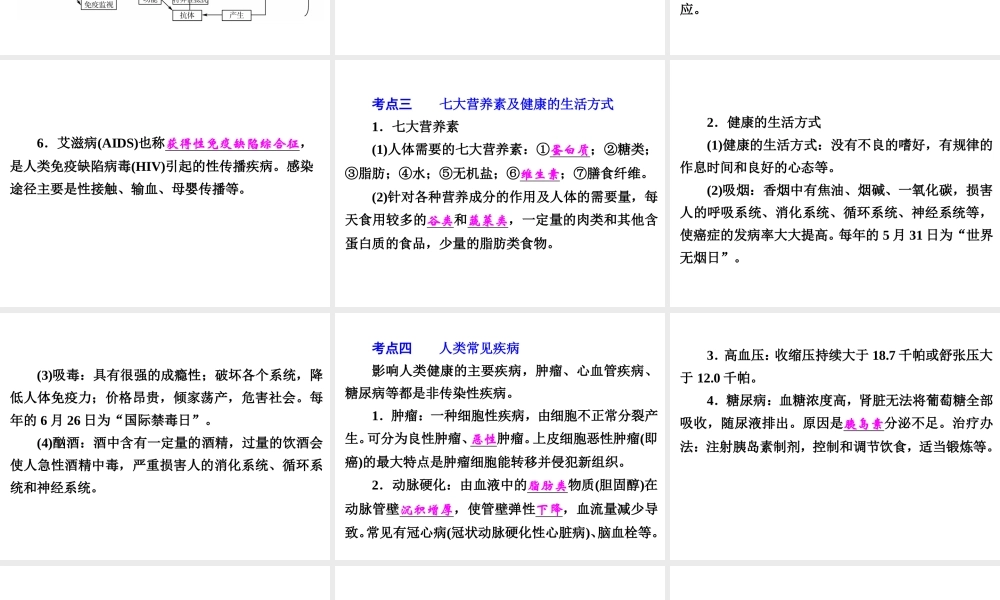Click the item label 2. 动脉硬化
Image resolution: width=1000 pixels, height=600 pixels.
click(x=408, y=485)
